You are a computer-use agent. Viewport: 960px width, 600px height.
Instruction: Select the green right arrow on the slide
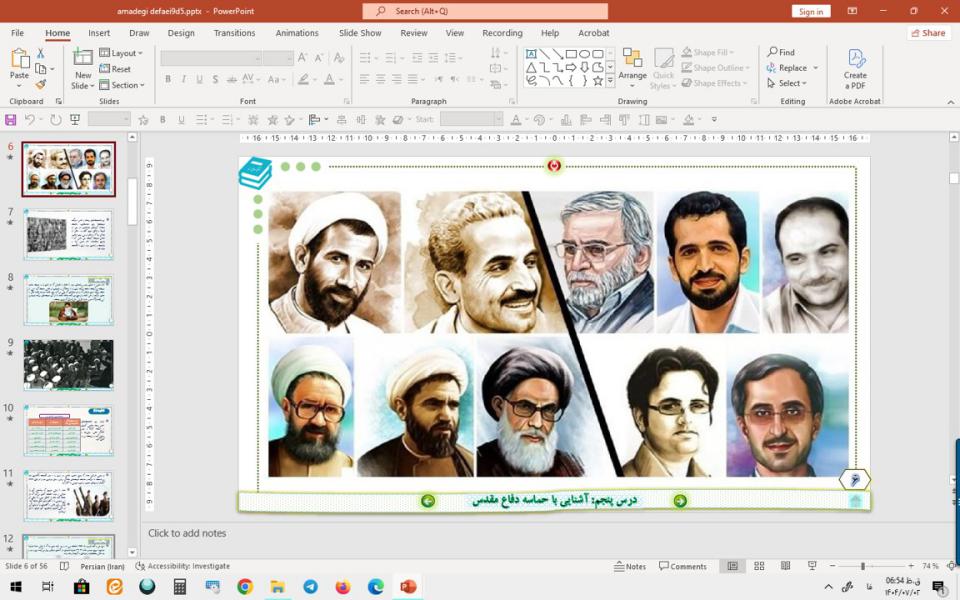(680, 501)
